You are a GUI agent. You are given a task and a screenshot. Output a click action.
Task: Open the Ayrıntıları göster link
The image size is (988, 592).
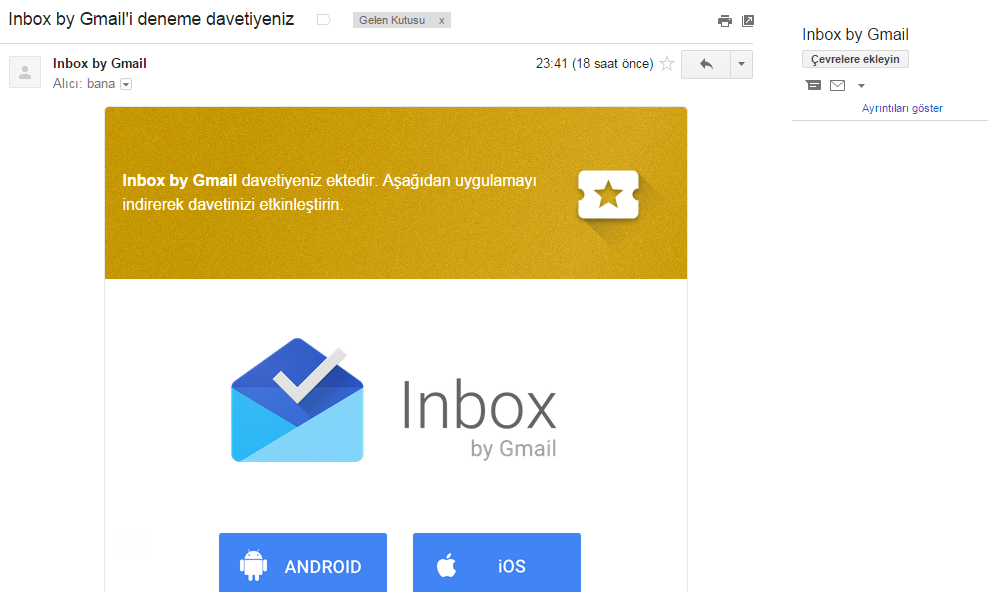[902, 108]
